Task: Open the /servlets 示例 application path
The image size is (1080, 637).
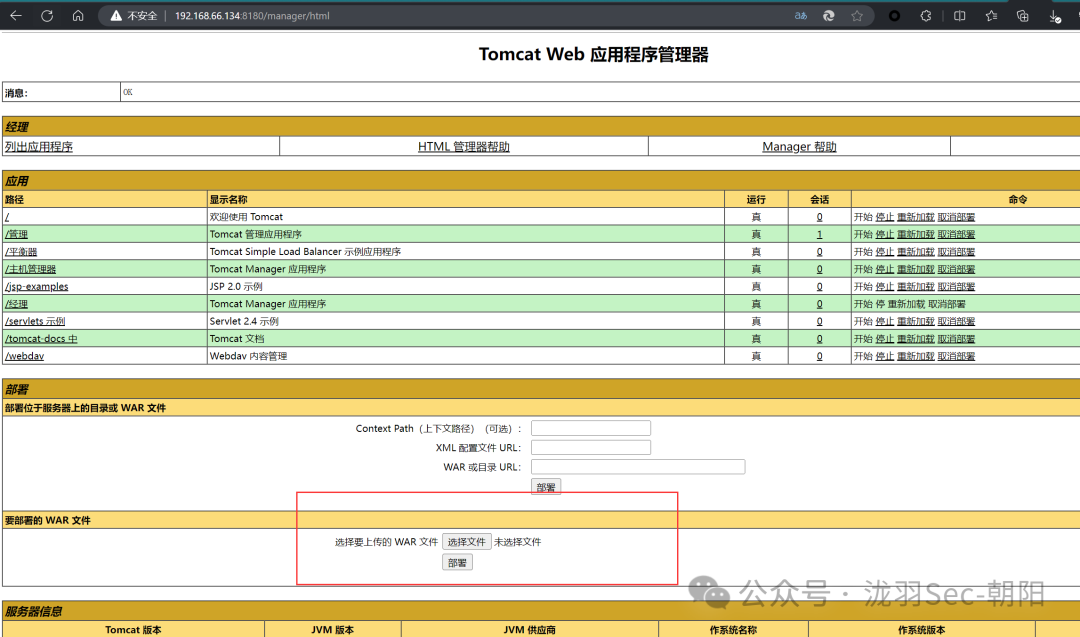Action: 35,322
